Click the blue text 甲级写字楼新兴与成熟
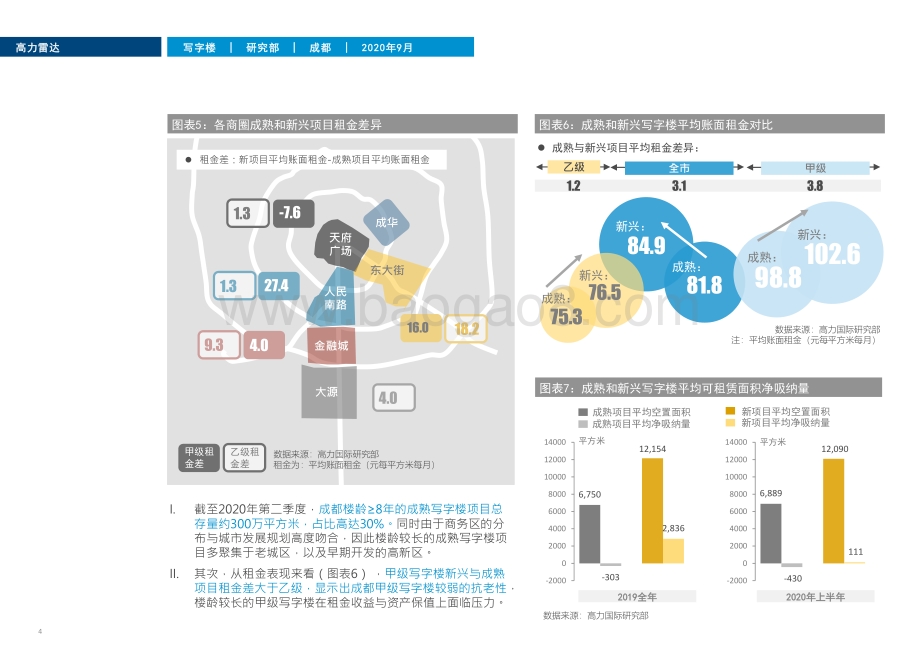920x651 pixels. click(x=444, y=574)
